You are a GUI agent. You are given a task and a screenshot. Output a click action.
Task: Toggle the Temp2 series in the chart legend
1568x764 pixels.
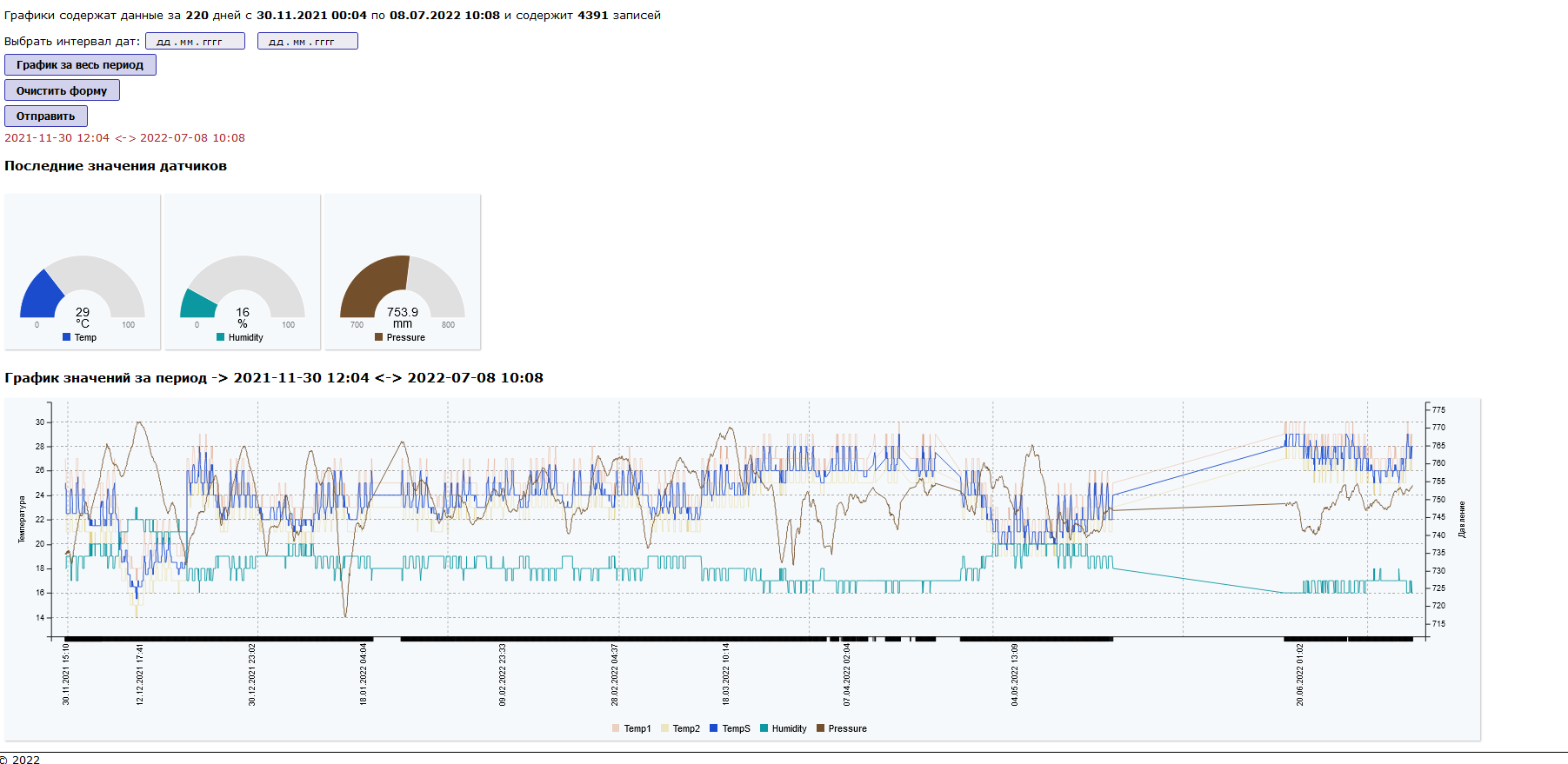point(685,728)
